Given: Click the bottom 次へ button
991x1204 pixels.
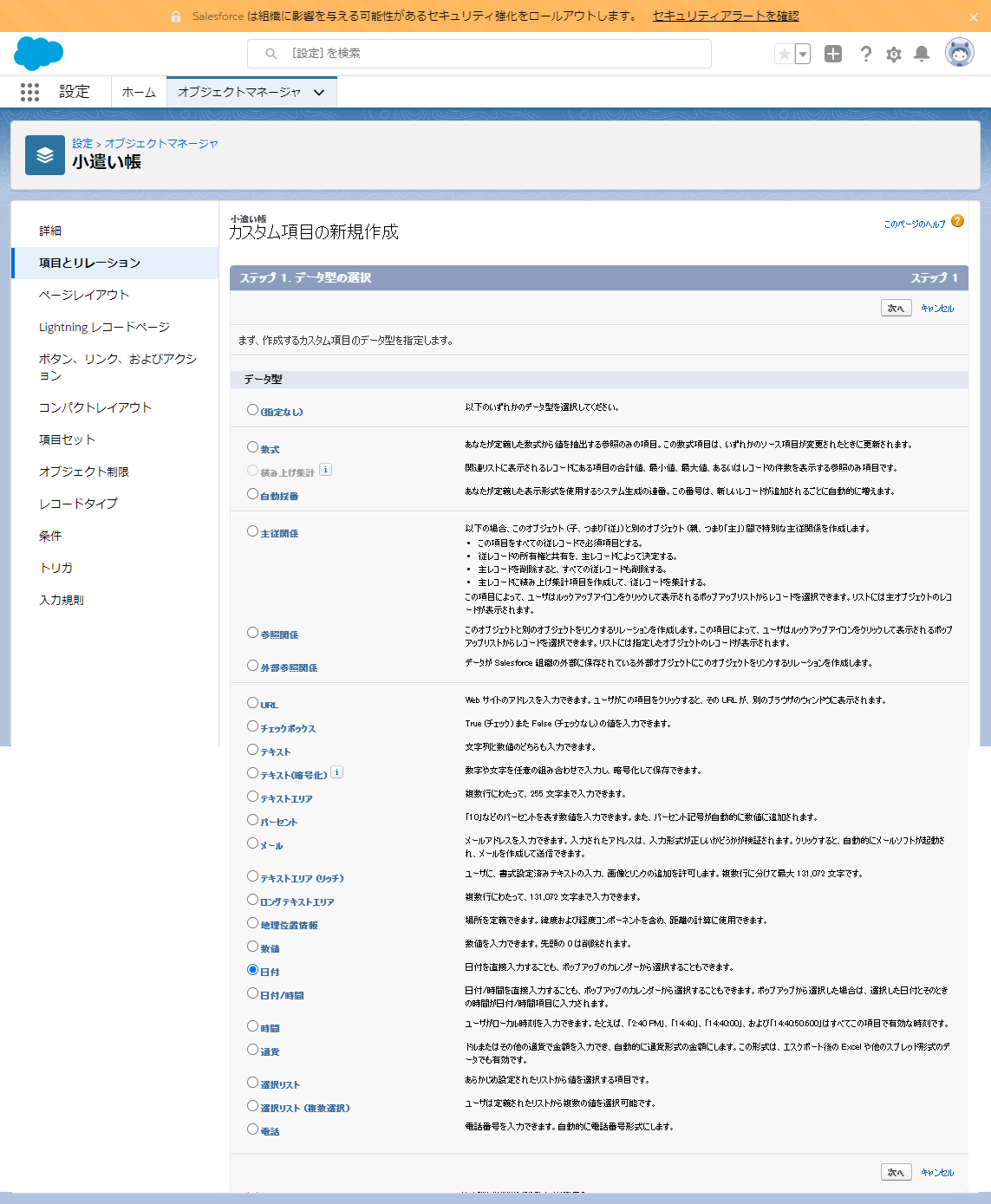Looking at the screenshot, I should 896,1172.
